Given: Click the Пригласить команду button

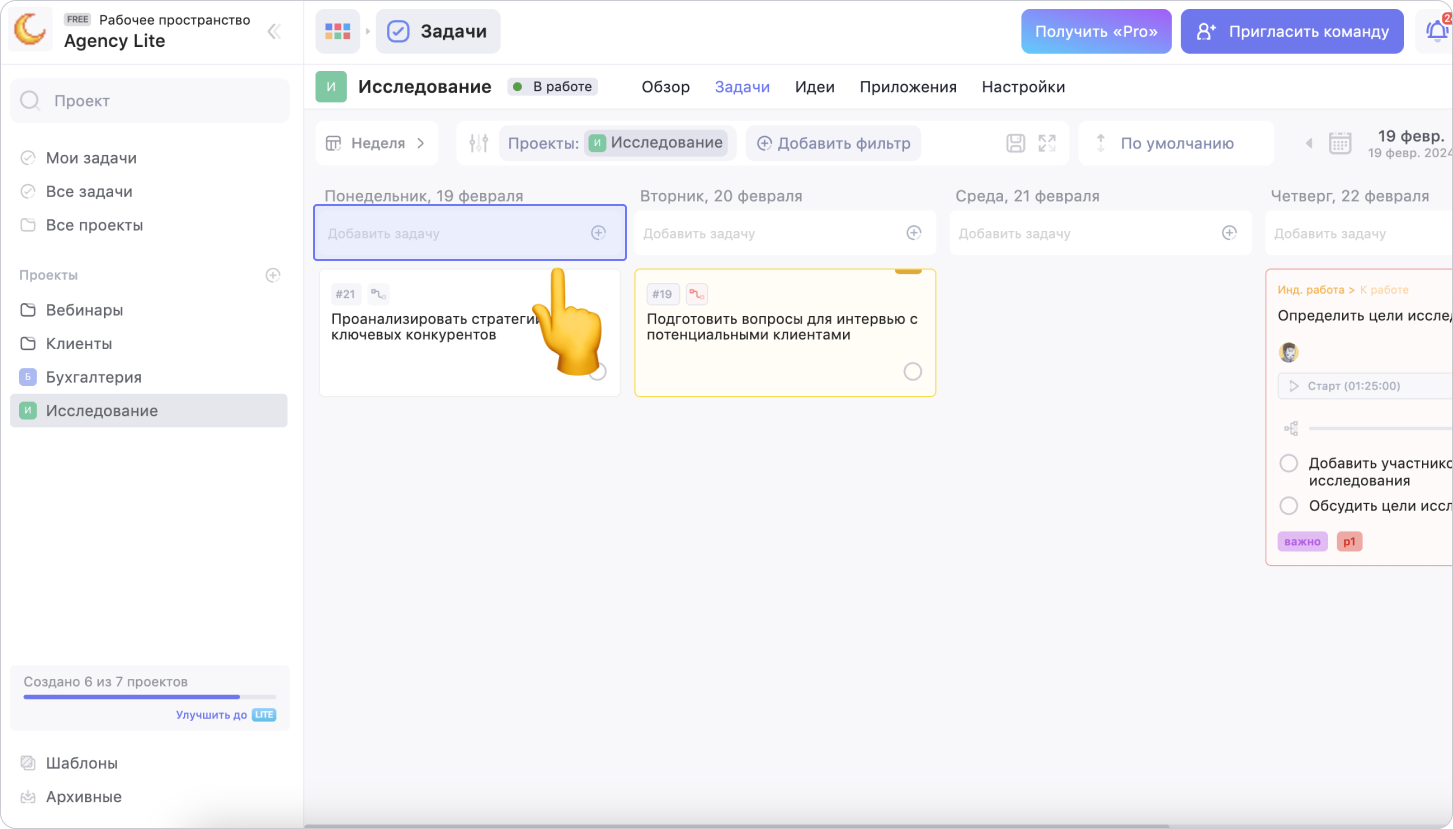Looking at the screenshot, I should [1292, 31].
